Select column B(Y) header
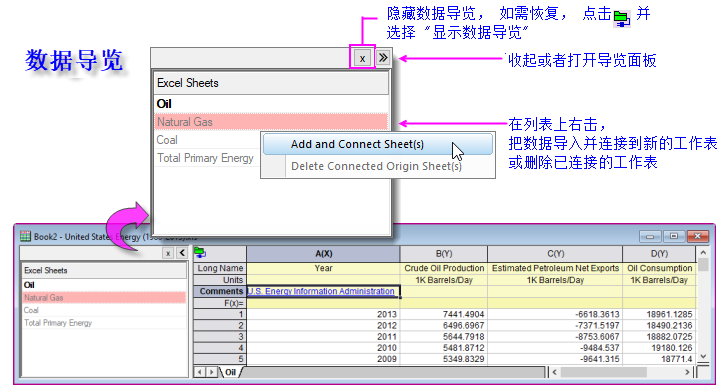 [444, 254]
